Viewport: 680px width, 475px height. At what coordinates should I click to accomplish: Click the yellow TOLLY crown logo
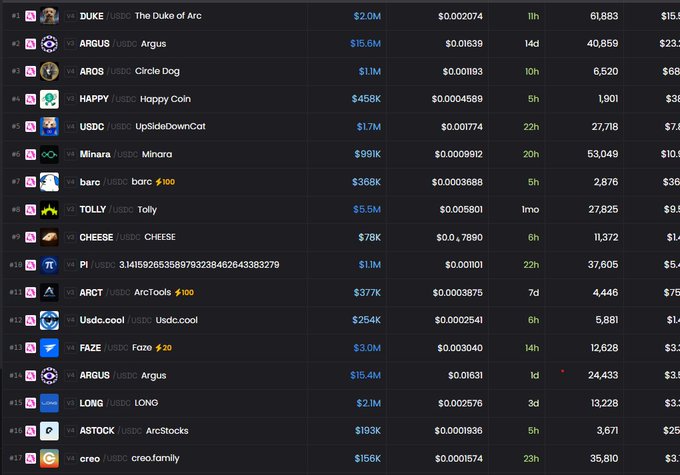click(x=49, y=210)
